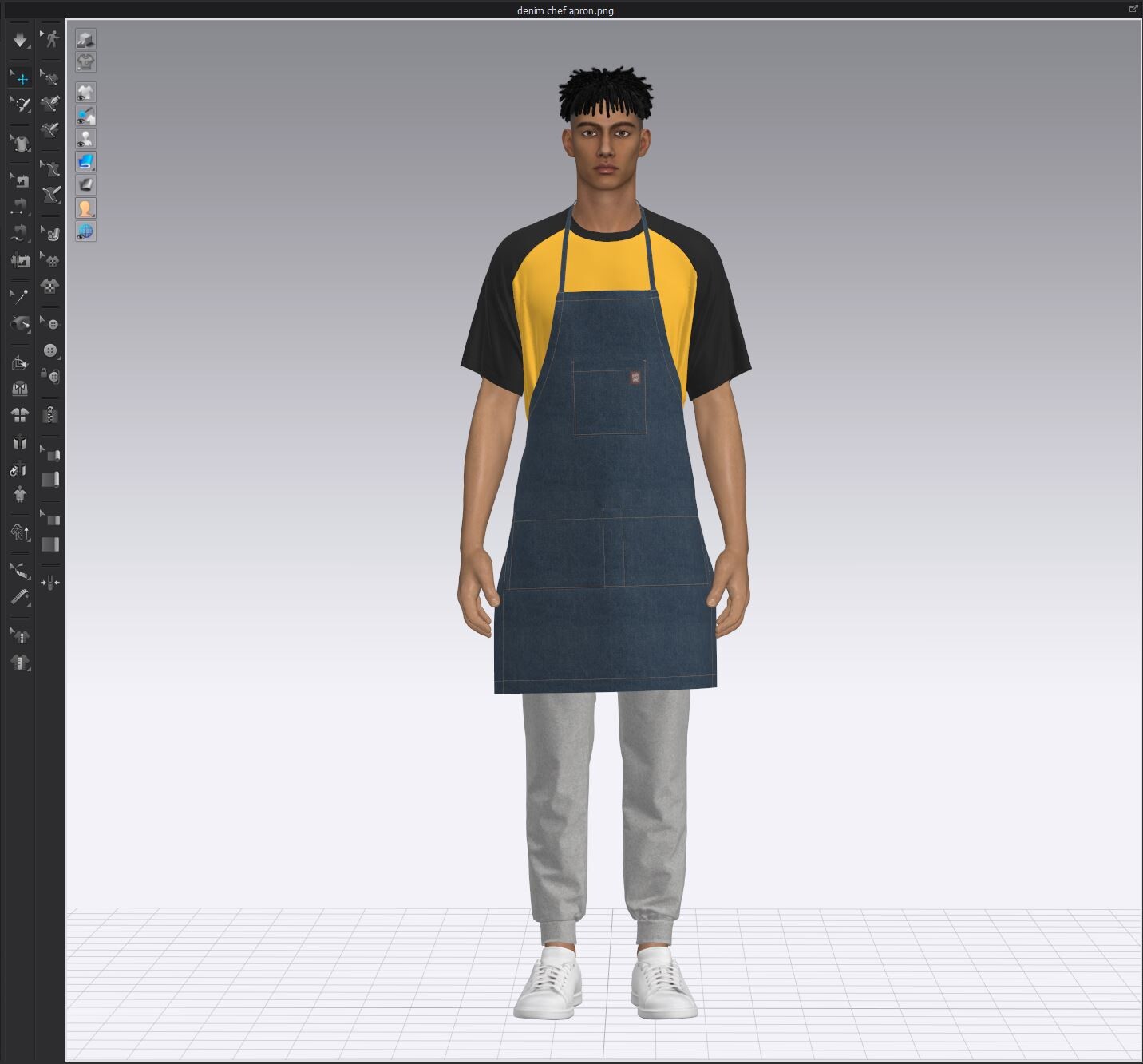Toggle avatar visibility eye icon
This screenshot has width=1143, height=1064.
(x=85, y=139)
